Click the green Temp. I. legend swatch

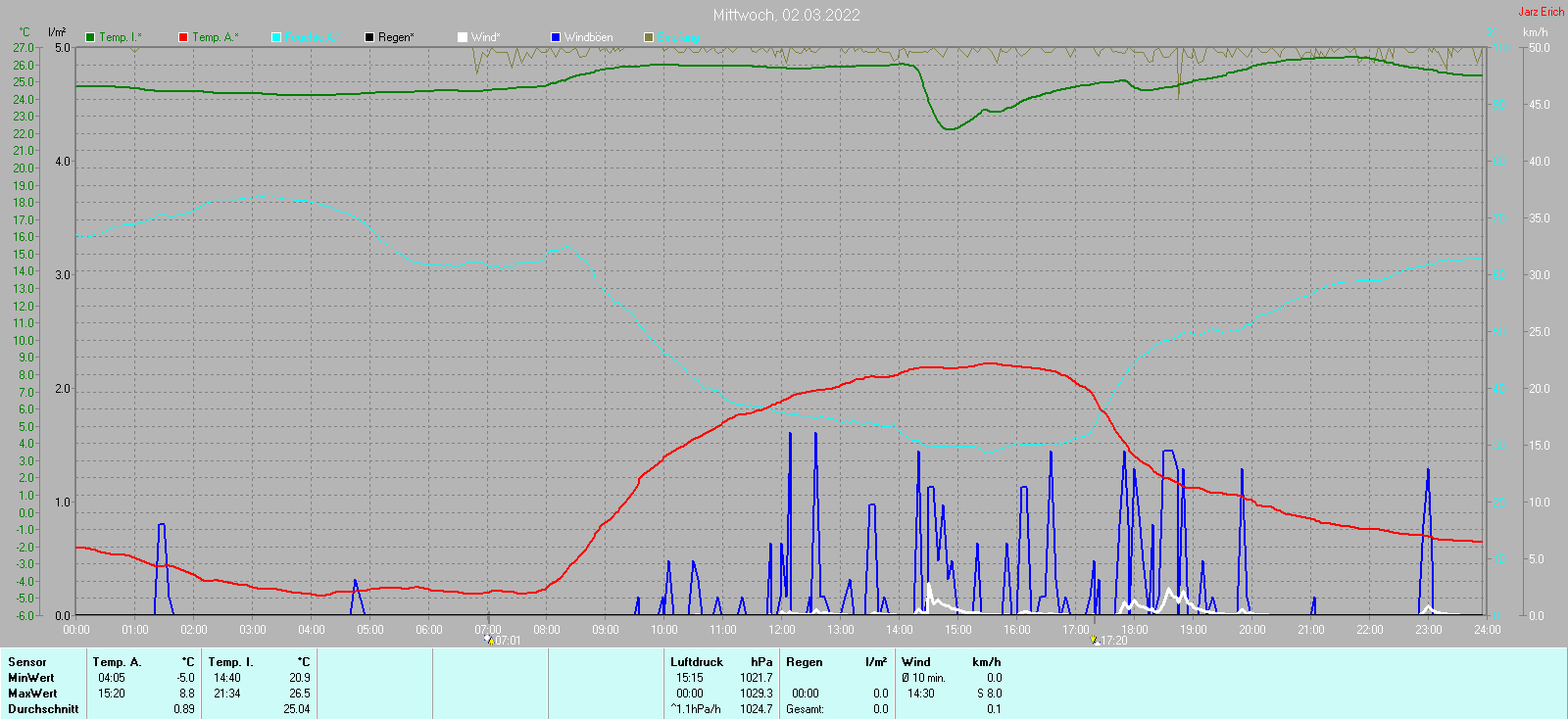(x=90, y=37)
